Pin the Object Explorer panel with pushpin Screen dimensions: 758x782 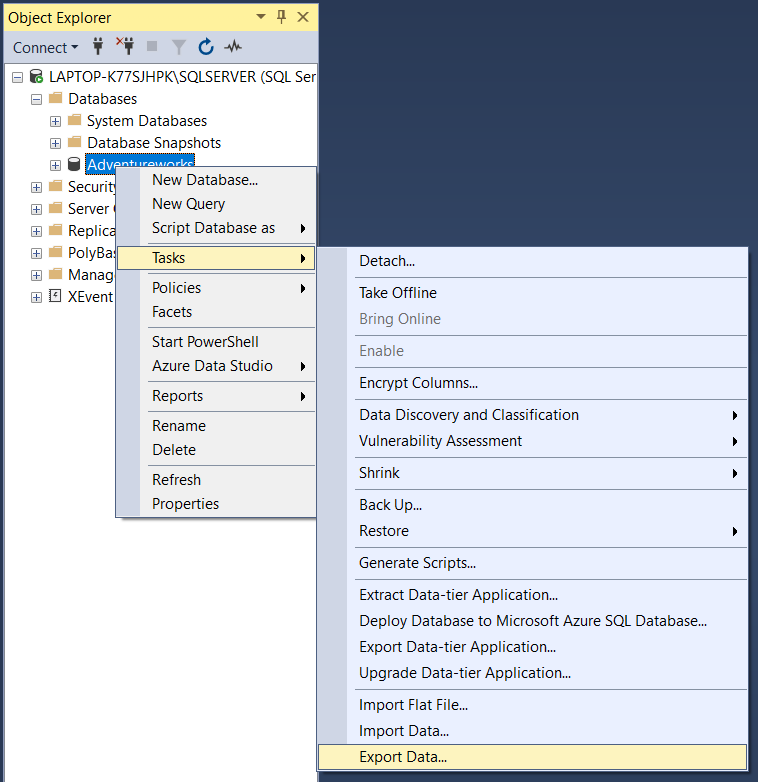pyautogui.click(x=281, y=17)
